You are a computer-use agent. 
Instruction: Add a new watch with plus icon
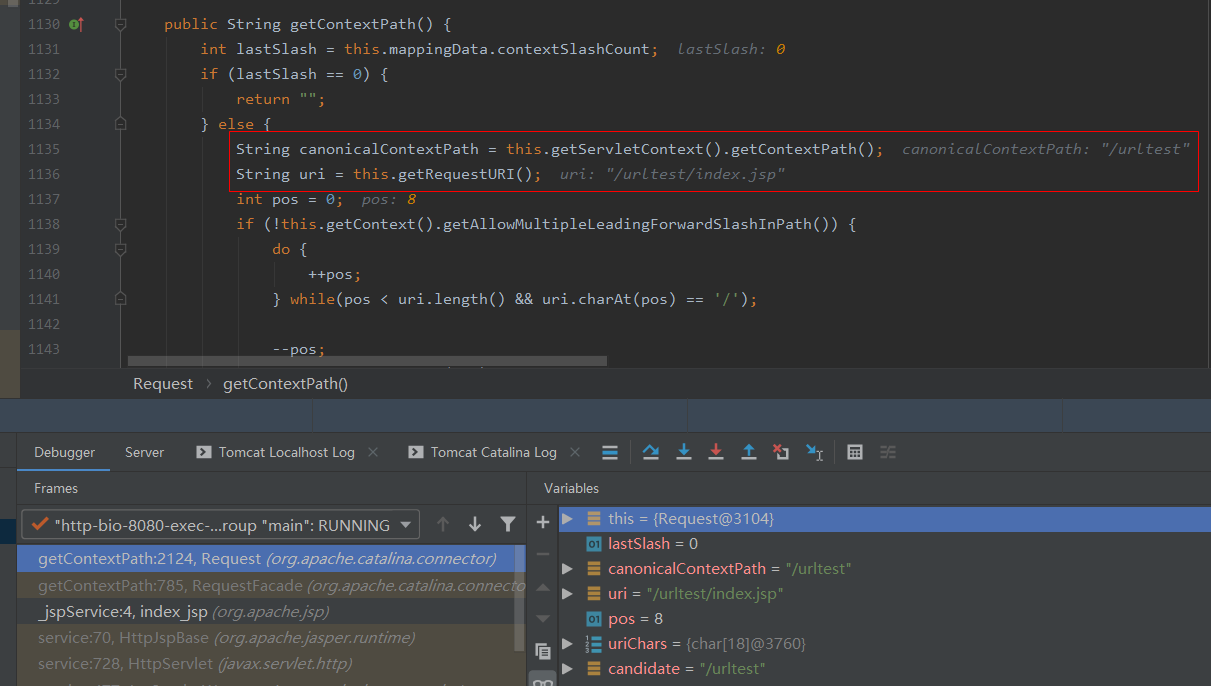pyautogui.click(x=543, y=522)
